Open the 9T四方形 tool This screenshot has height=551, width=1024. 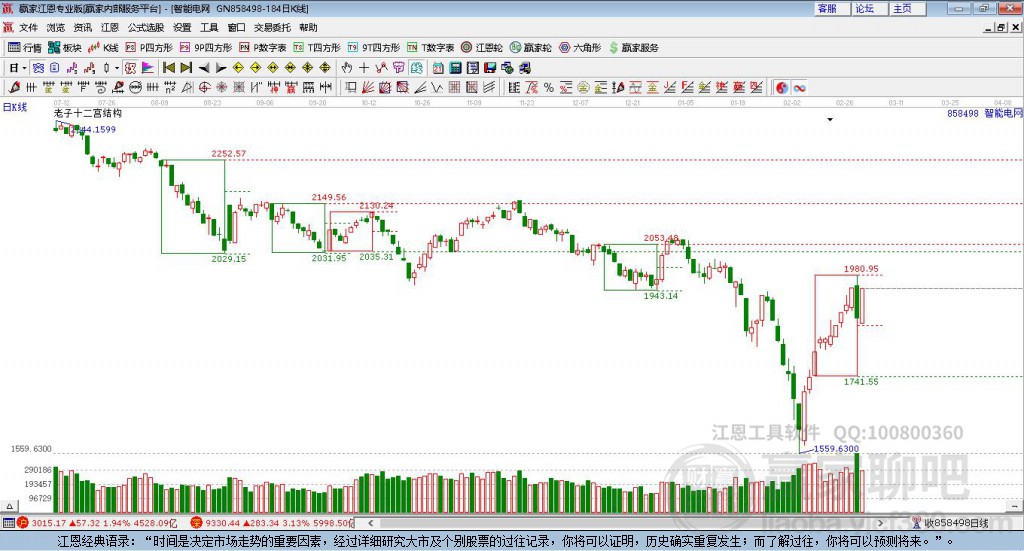coord(374,48)
